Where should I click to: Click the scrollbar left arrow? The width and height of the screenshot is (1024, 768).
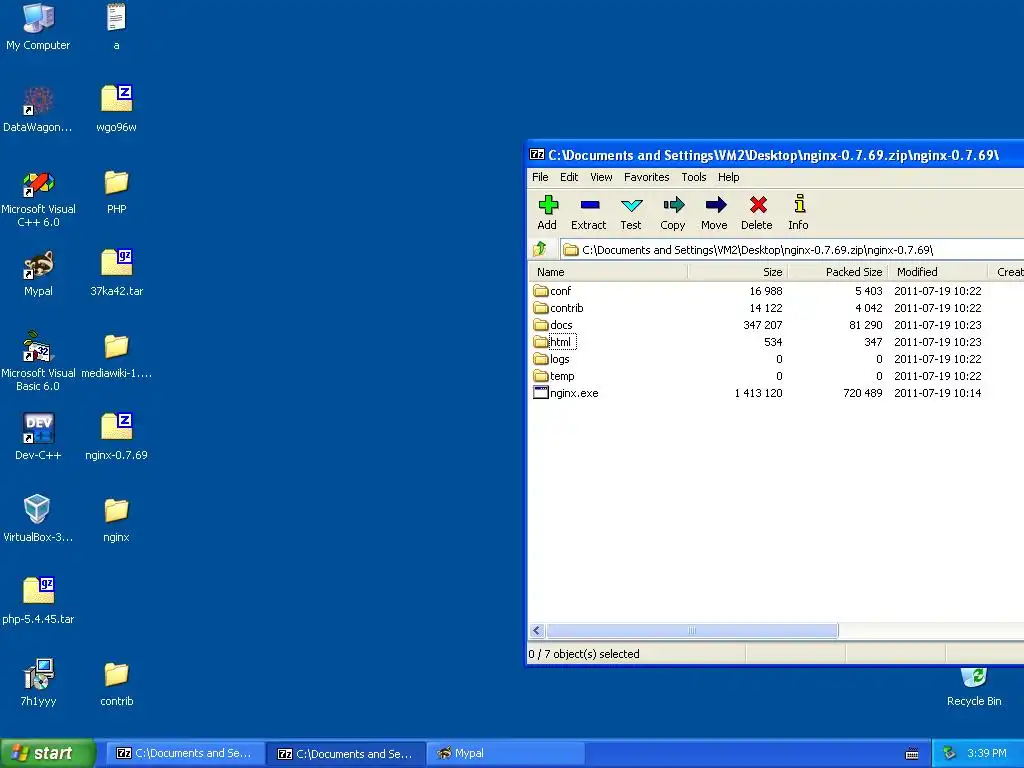(x=537, y=631)
